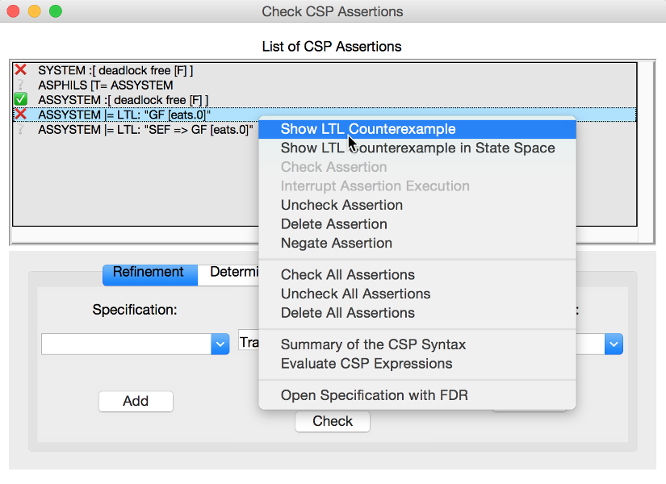Click Negate Assertion menu entry

[336, 243]
